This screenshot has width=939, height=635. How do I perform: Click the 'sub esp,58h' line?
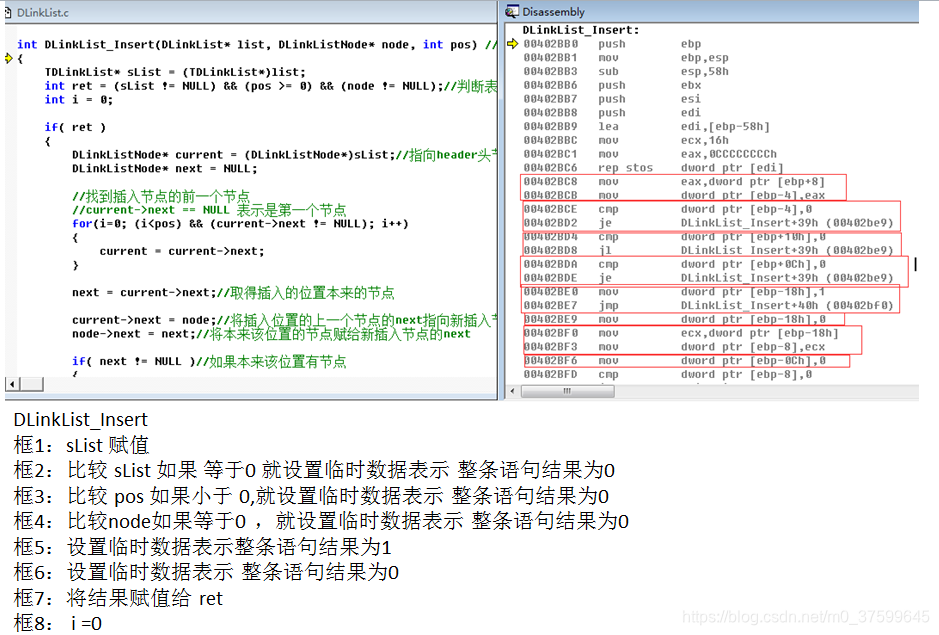point(626,71)
